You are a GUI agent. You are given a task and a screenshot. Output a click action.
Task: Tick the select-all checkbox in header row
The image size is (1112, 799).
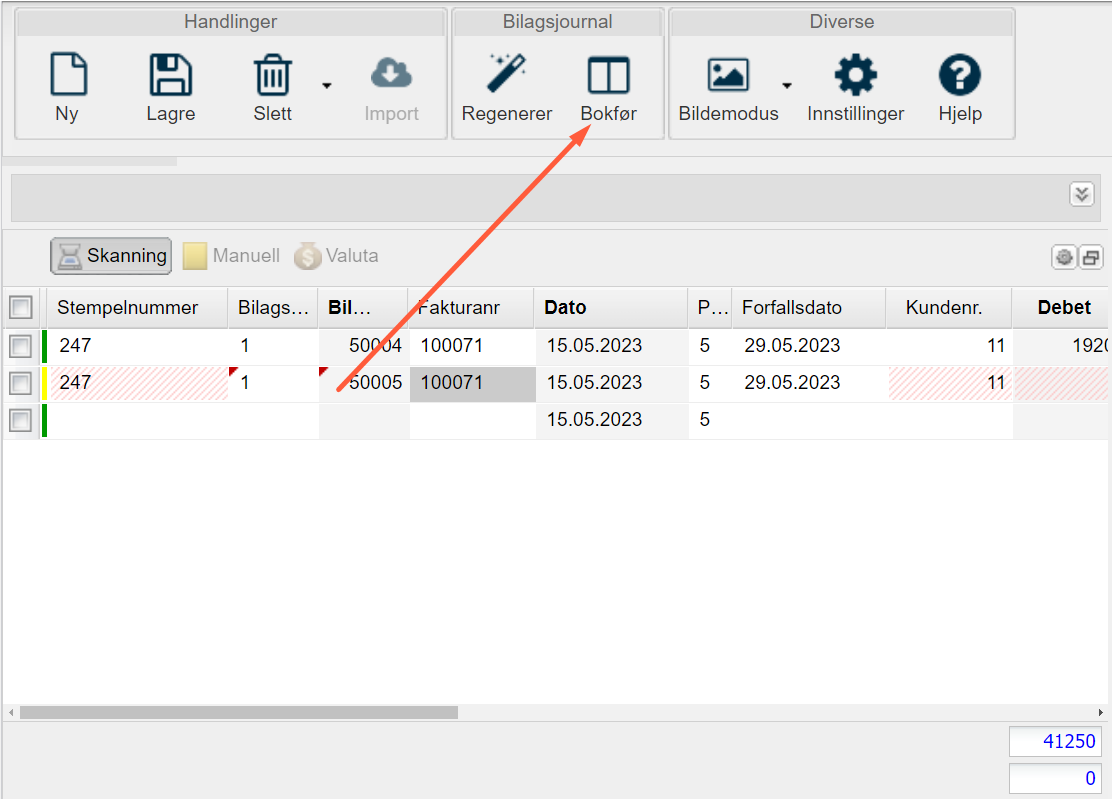20,308
